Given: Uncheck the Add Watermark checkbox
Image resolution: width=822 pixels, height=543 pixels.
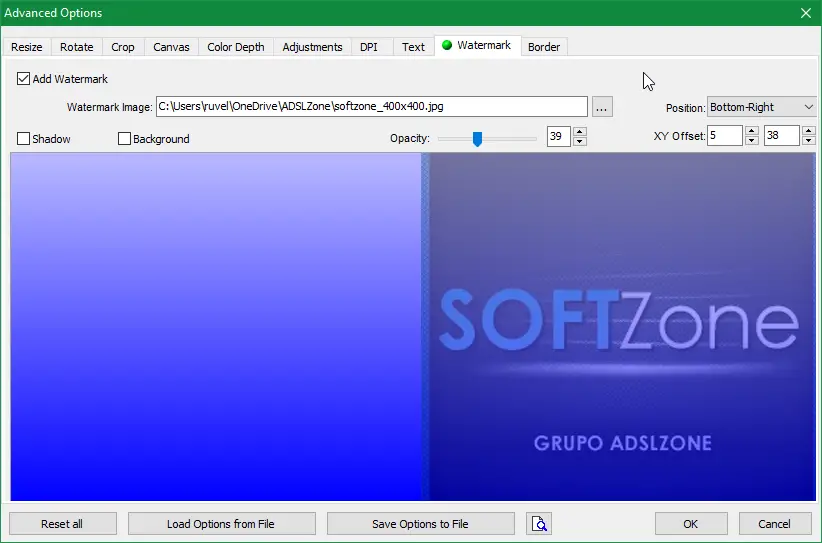Looking at the screenshot, I should point(23,79).
